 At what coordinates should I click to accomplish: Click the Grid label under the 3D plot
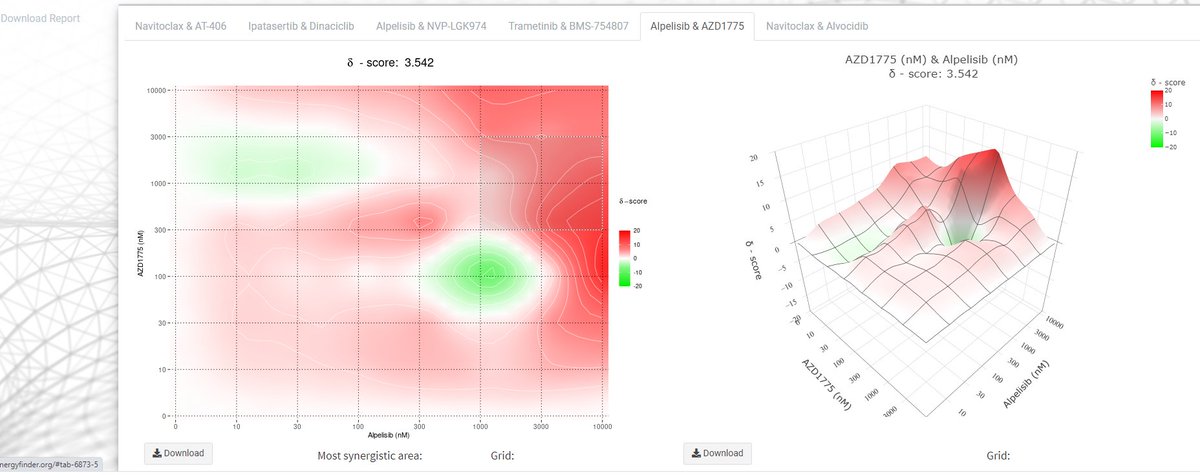pos(996,456)
